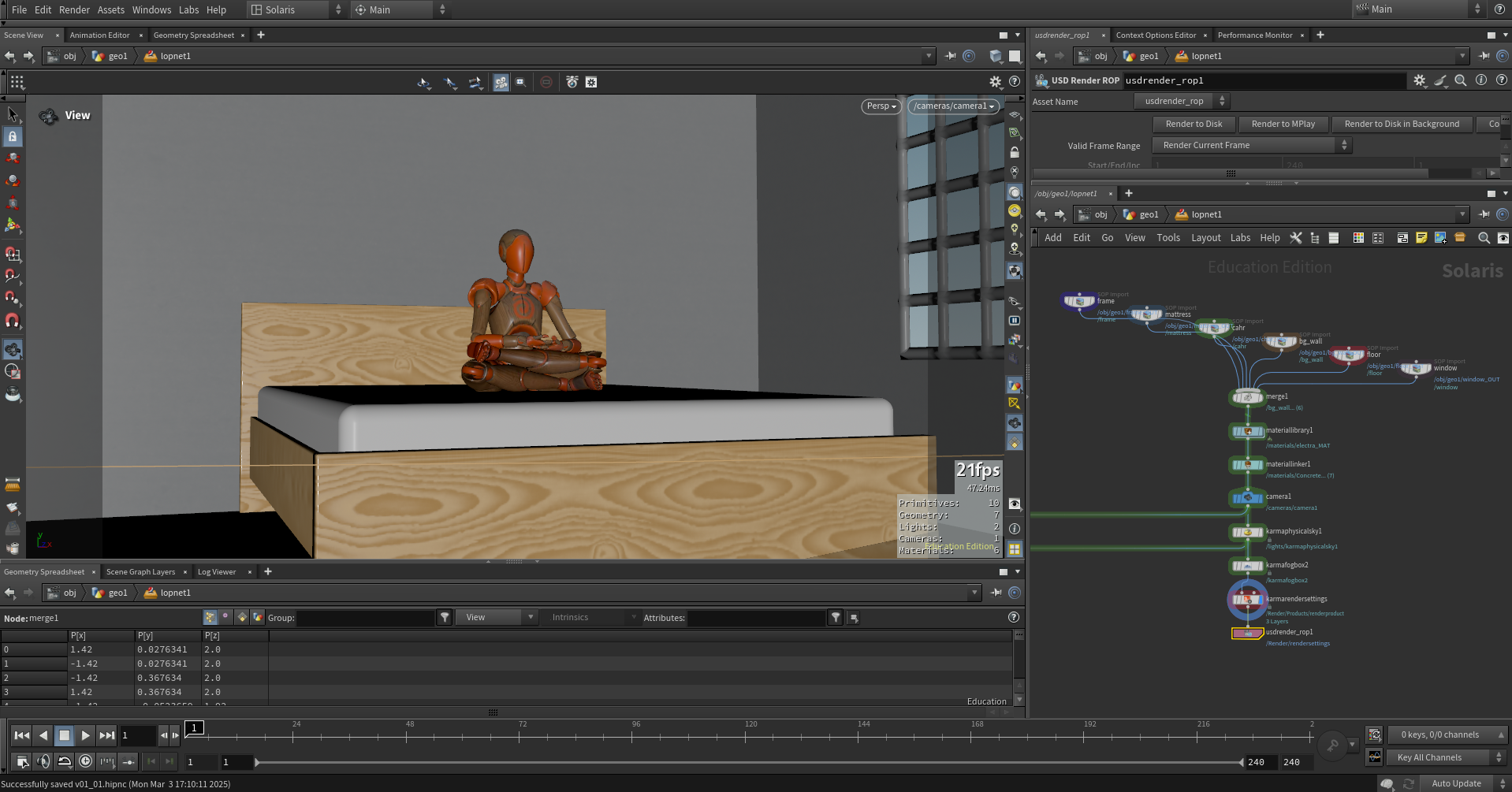Viewport: 1512px width, 792px height.
Task: Expand the Scene View path dropdown arrow
Action: click(x=929, y=56)
